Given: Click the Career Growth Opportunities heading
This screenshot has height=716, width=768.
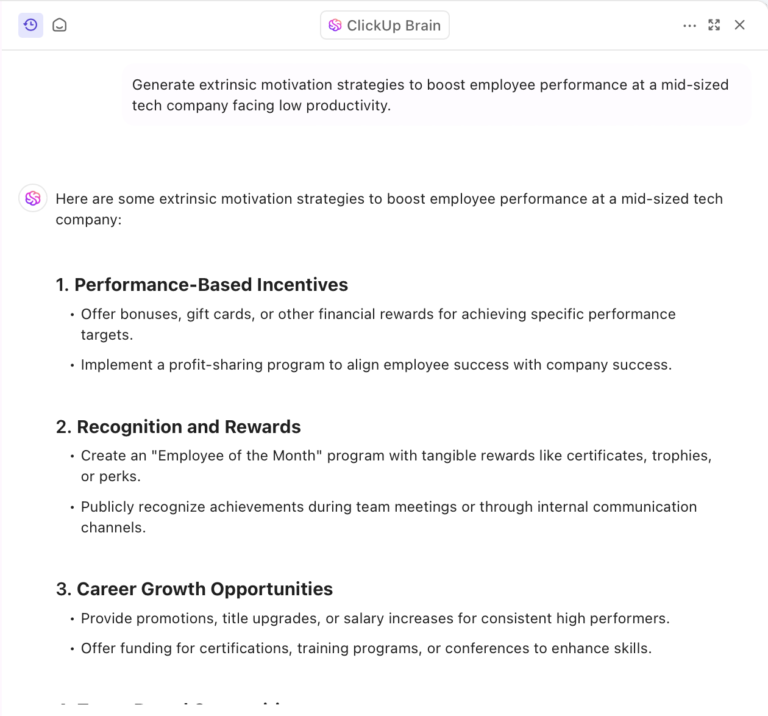Looking at the screenshot, I should click(194, 589).
